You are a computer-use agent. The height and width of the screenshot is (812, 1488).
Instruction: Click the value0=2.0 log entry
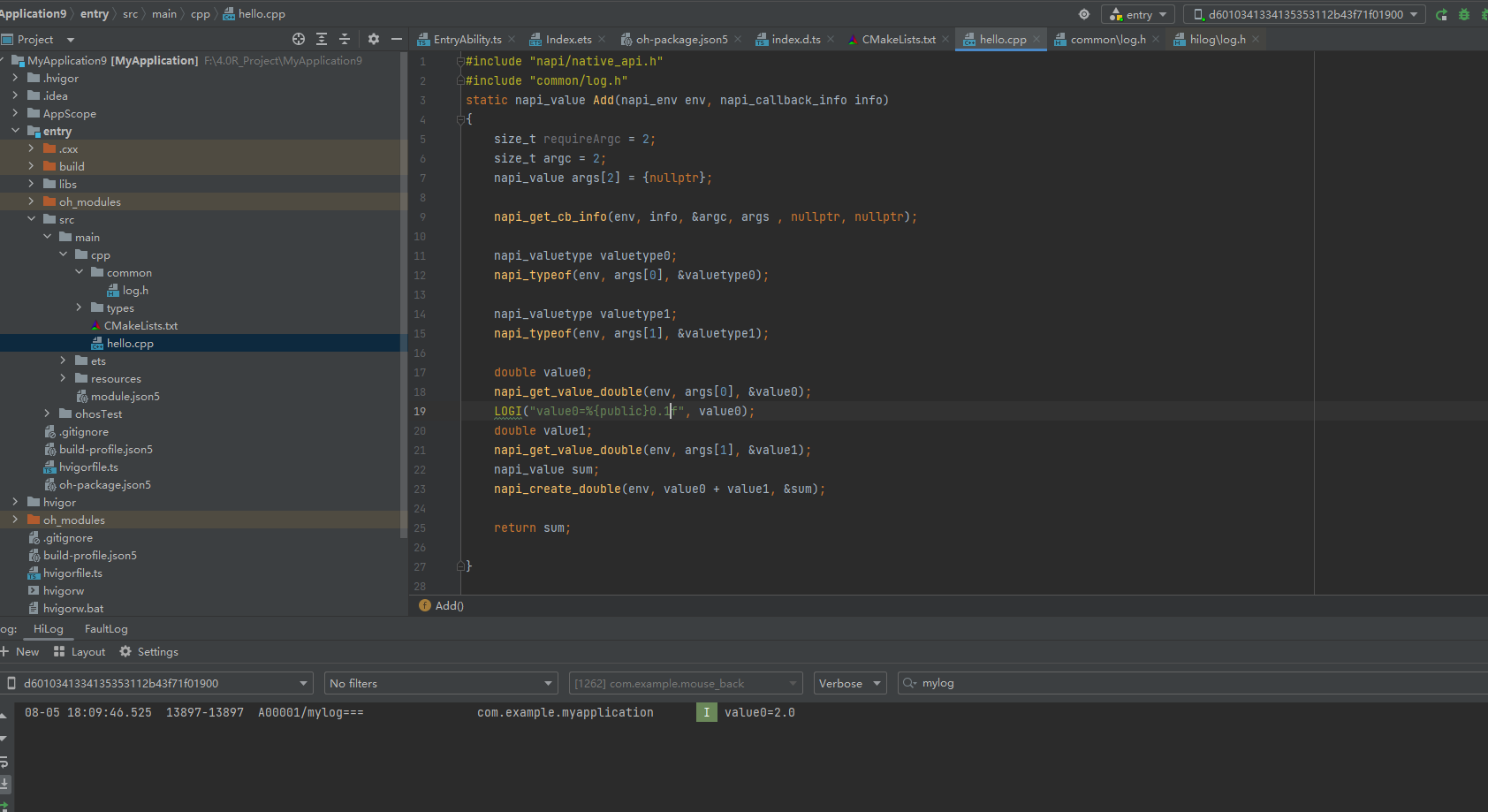(x=759, y=712)
